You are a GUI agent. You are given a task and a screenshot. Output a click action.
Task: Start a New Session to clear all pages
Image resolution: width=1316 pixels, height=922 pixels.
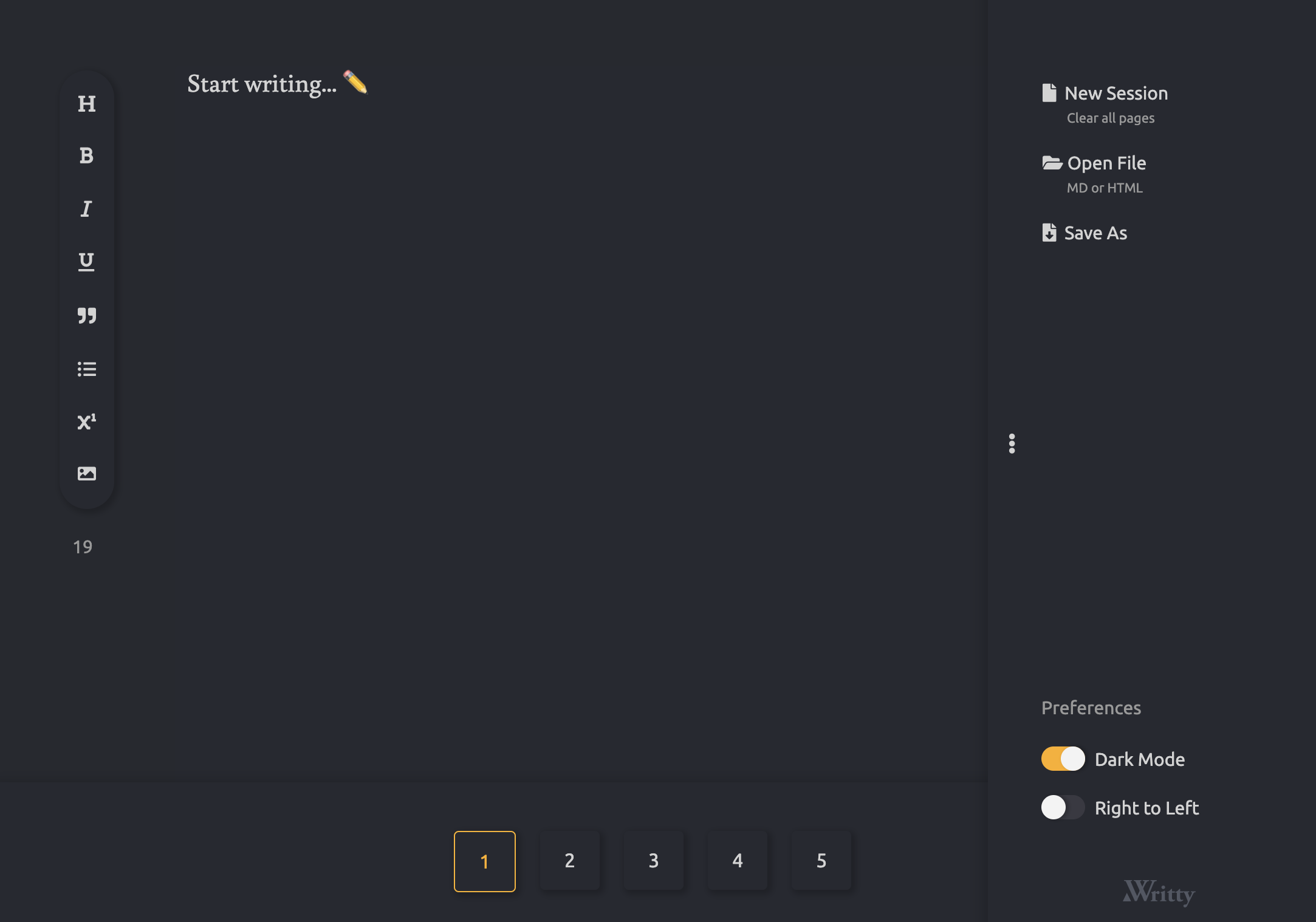pos(1116,93)
